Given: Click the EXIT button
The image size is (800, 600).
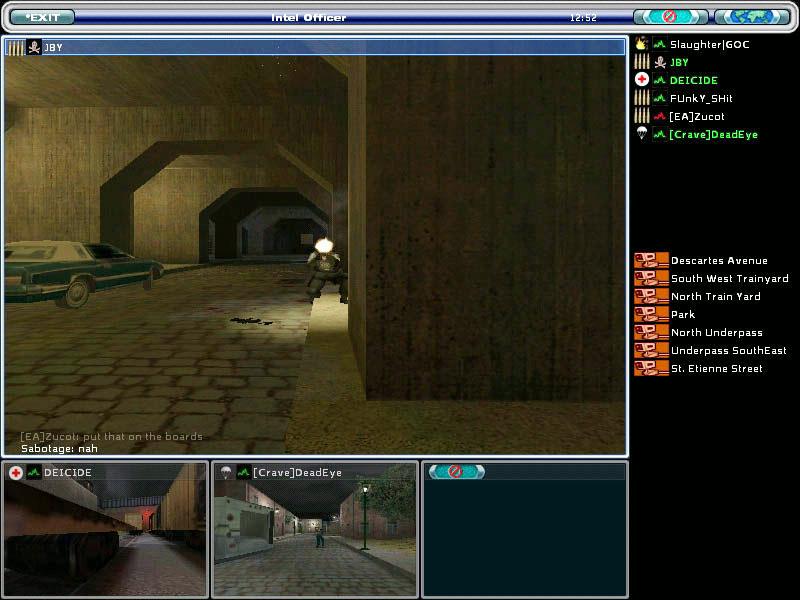Looking at the screenshot, I should click(42, 17).
